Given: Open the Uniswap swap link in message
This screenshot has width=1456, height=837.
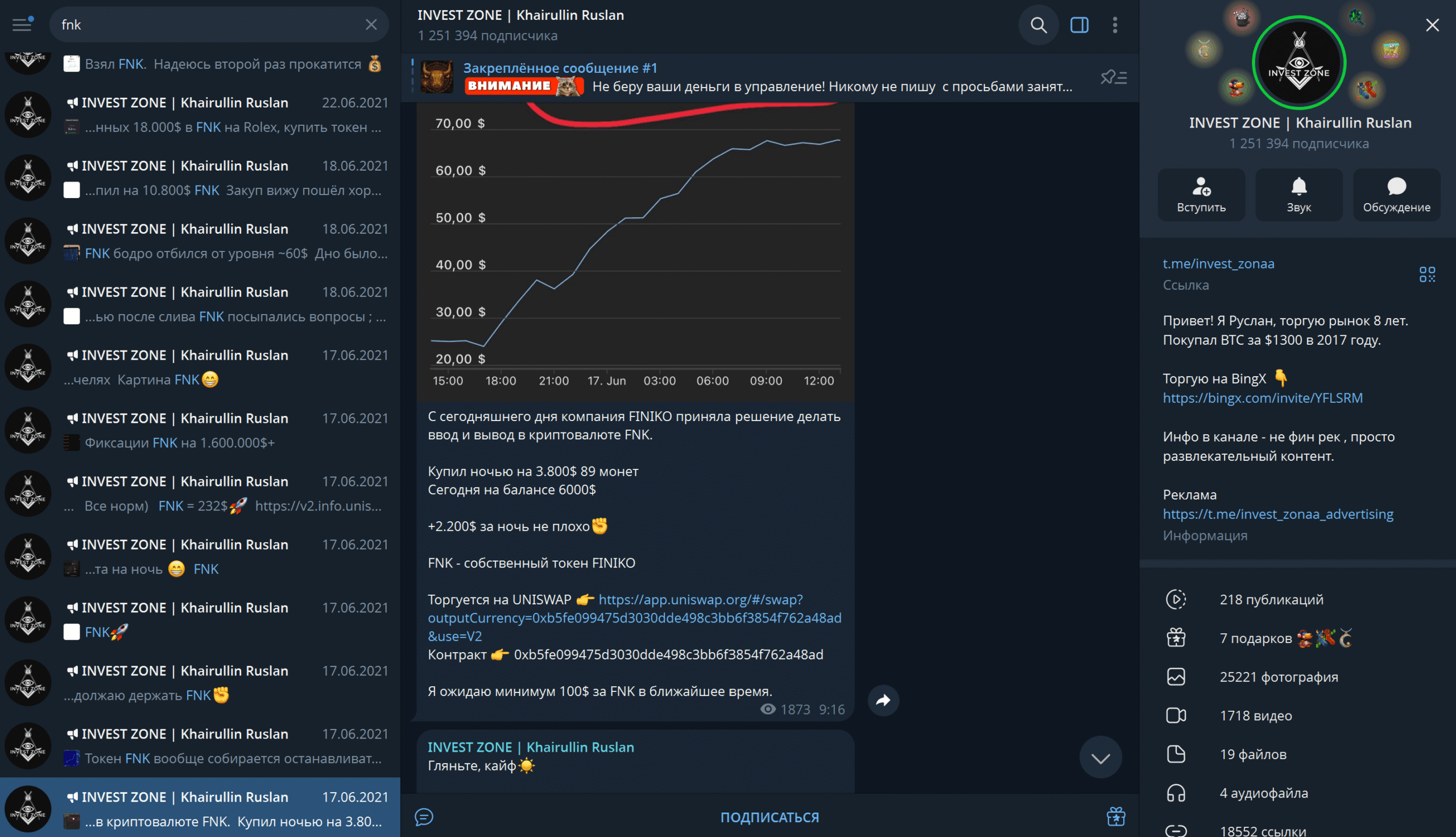Looking at the screenshot, I should 634,618.
